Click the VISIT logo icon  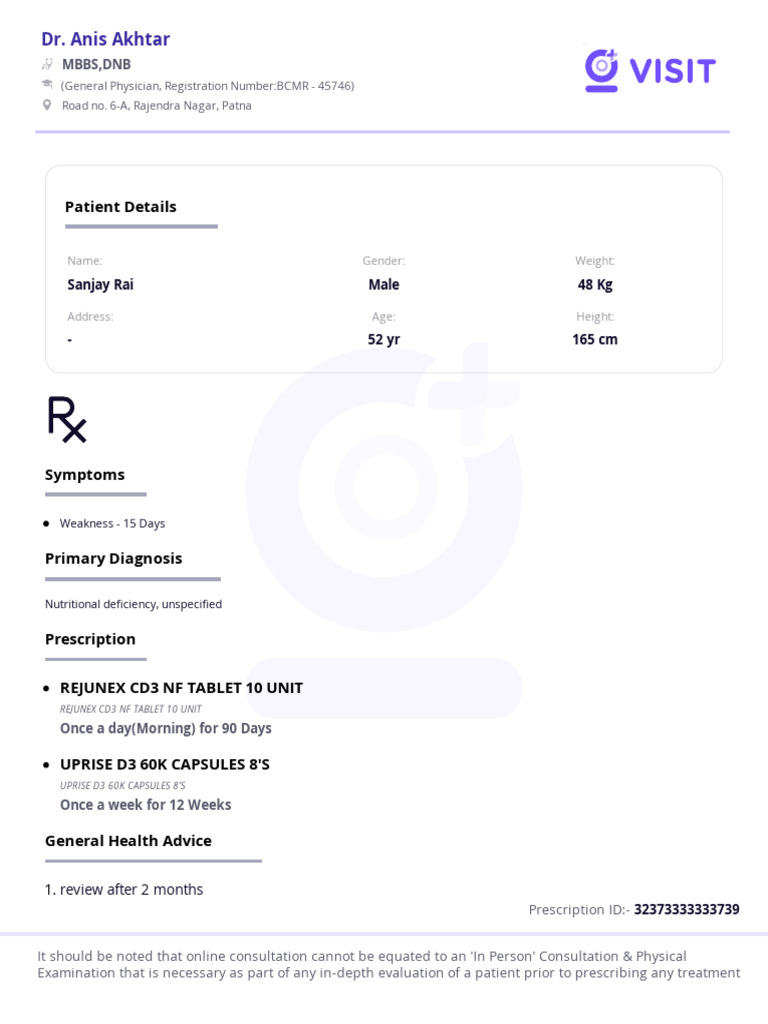[x=601, y=70]
